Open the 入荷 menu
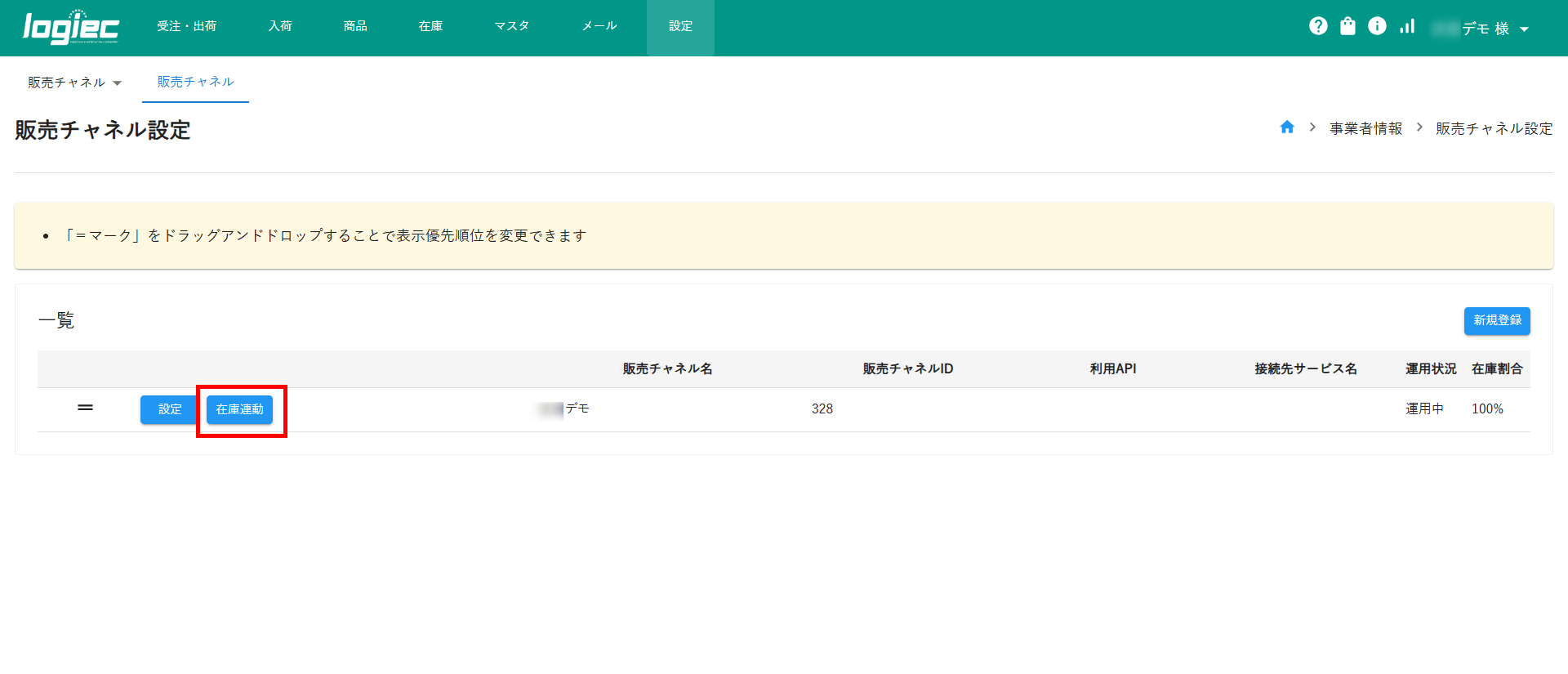Image resolution: width=1568 pixels, height=674 pixels. (x=280, y=26)
